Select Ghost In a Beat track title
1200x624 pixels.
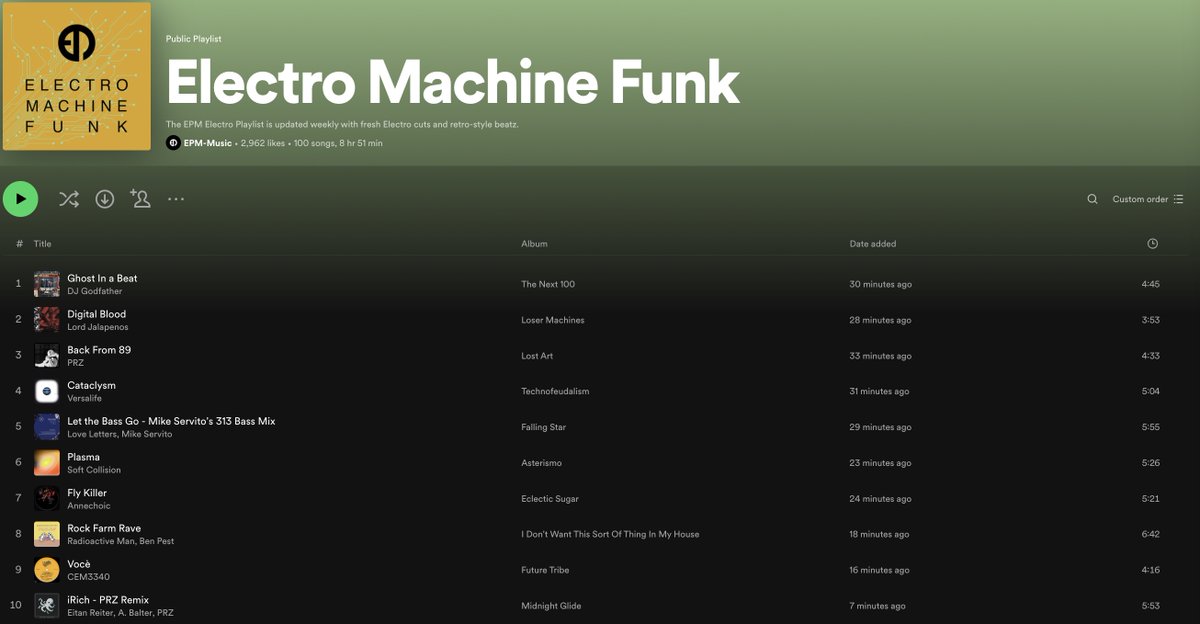coord(102,278)
